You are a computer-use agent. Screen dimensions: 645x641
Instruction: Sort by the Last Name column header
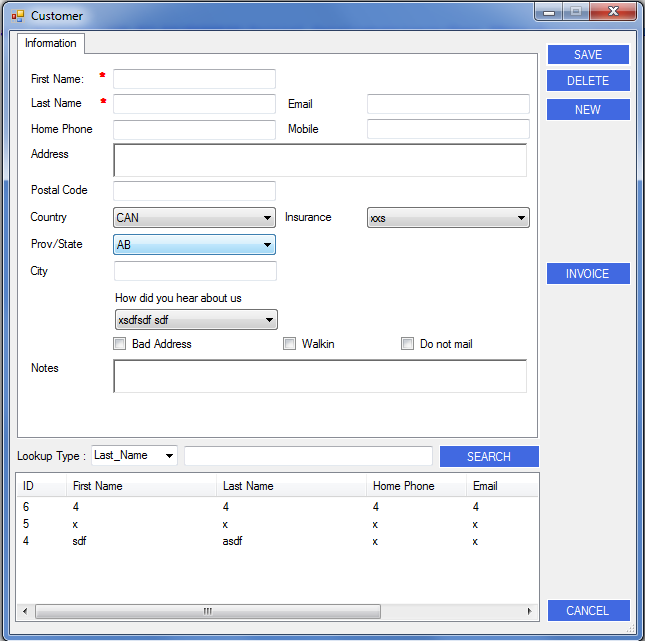point(290,486)
